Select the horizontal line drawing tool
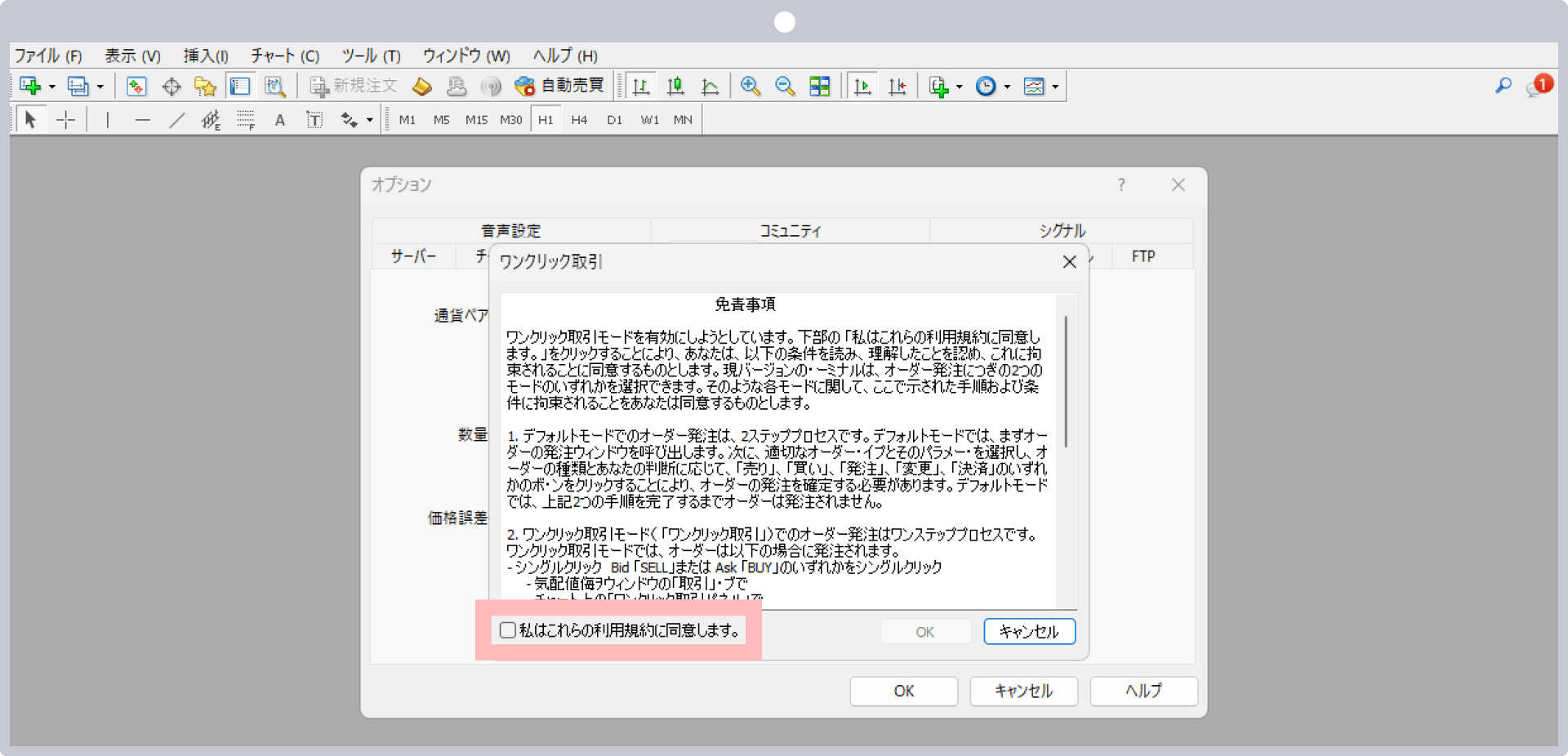Viewport: 1568px width, 756px height. point(142,120)
